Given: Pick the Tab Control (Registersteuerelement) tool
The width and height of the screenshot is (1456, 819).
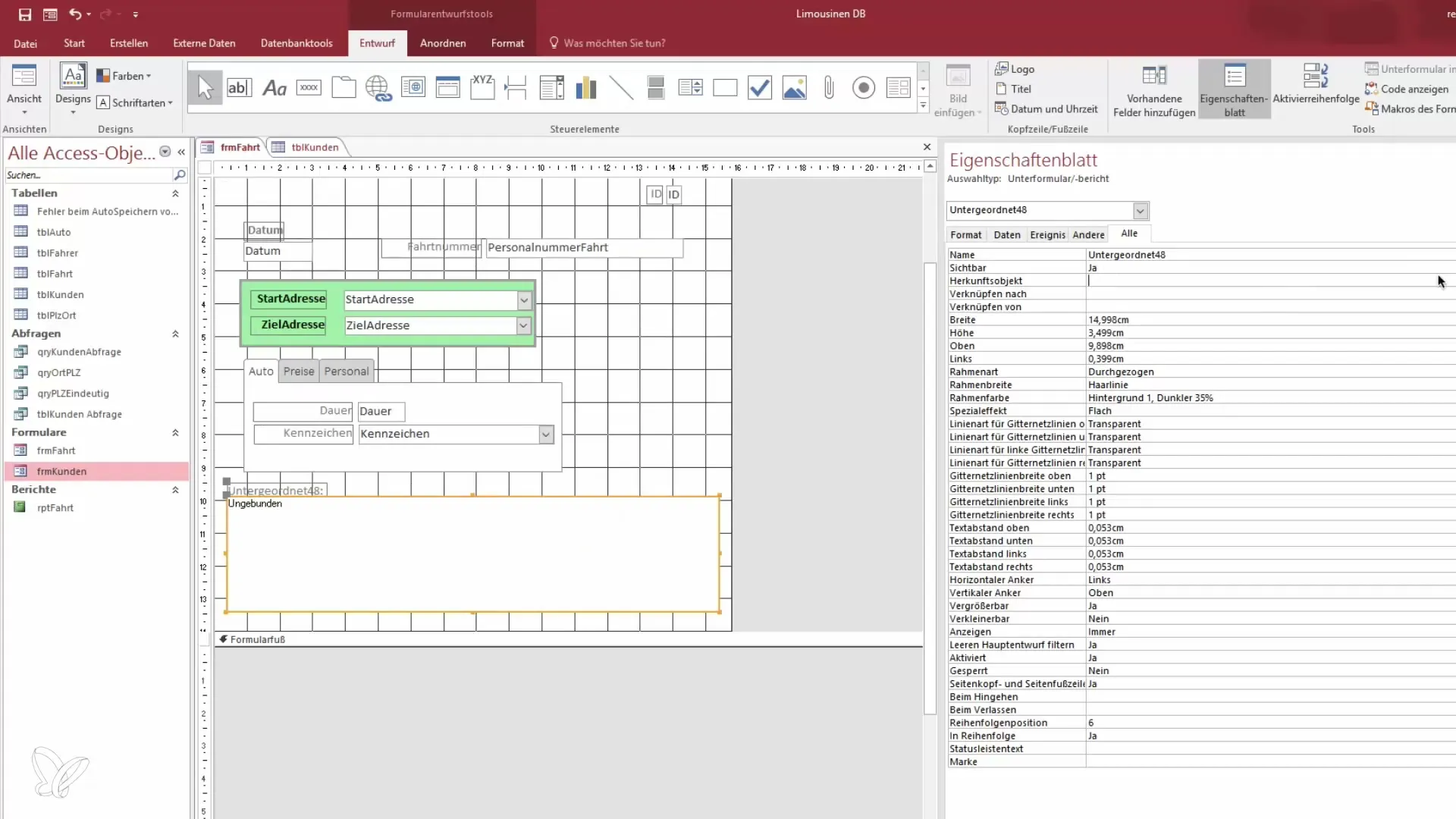Looking at the screenshot, I should (344, 88).
